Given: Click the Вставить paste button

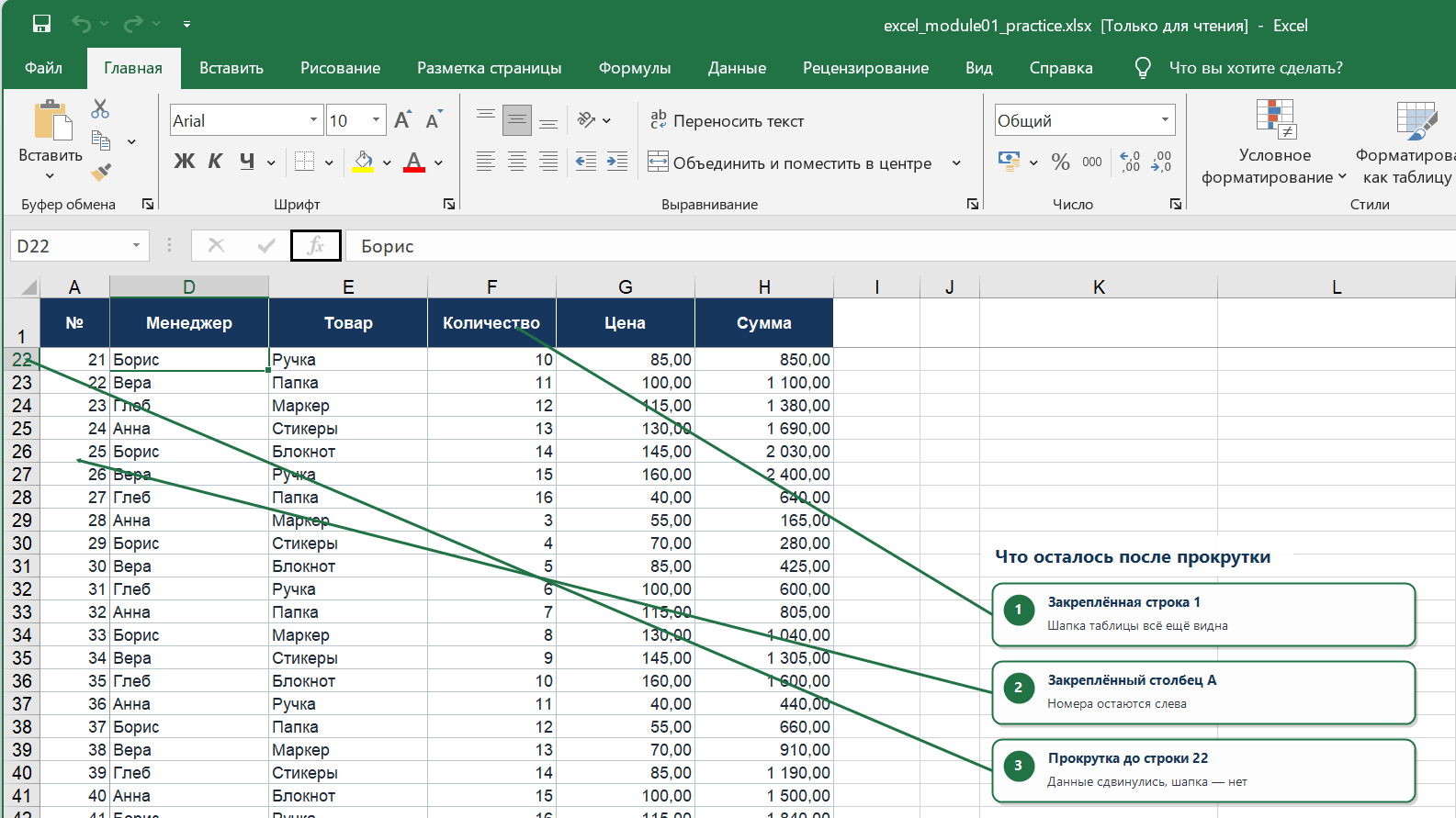Looking at the screenshot, I should click(x=51, y=131).
